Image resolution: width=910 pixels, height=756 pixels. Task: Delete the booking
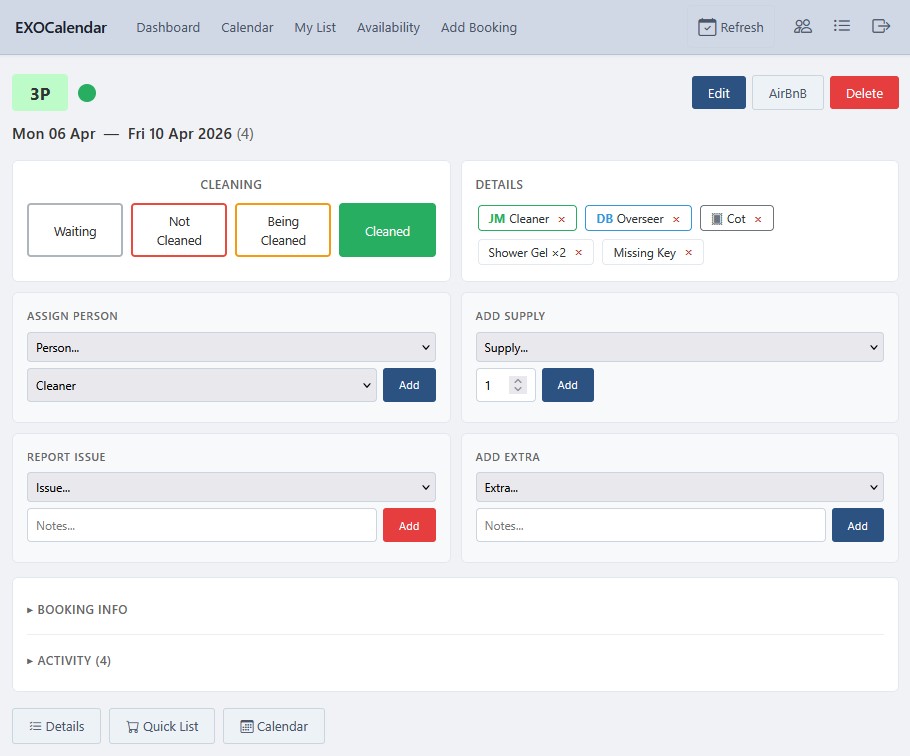[x=864, y=92]
